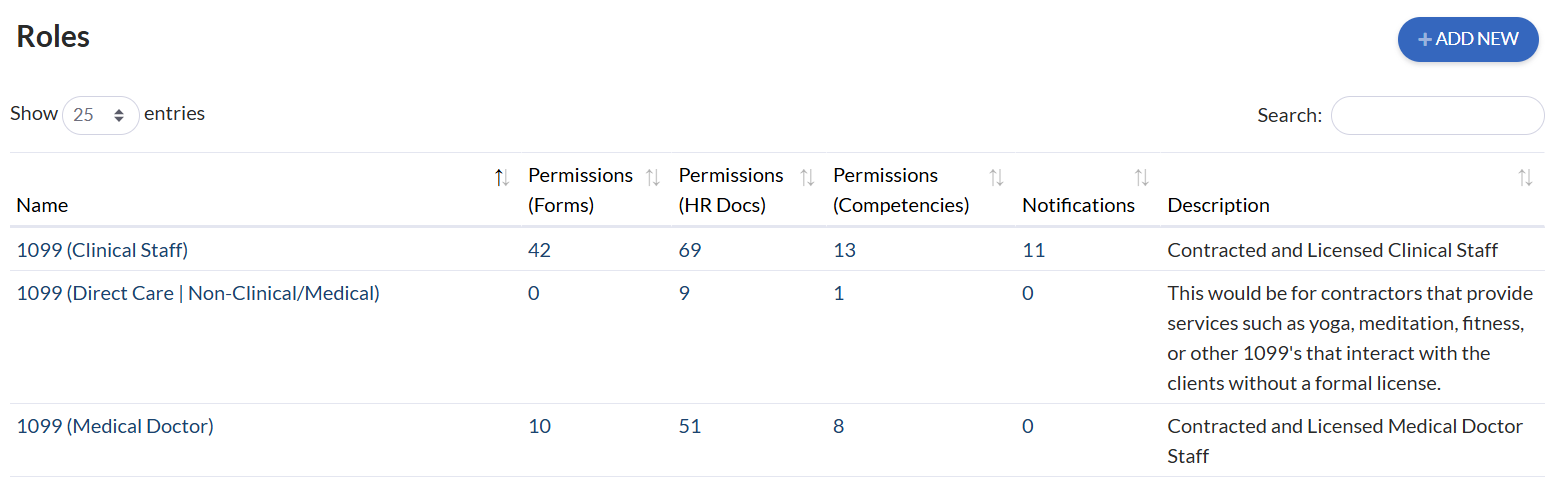Click HR Docs count 9 for Direct Care
Viewport: 1558px width, 485px height.
(x=684, y=294)
